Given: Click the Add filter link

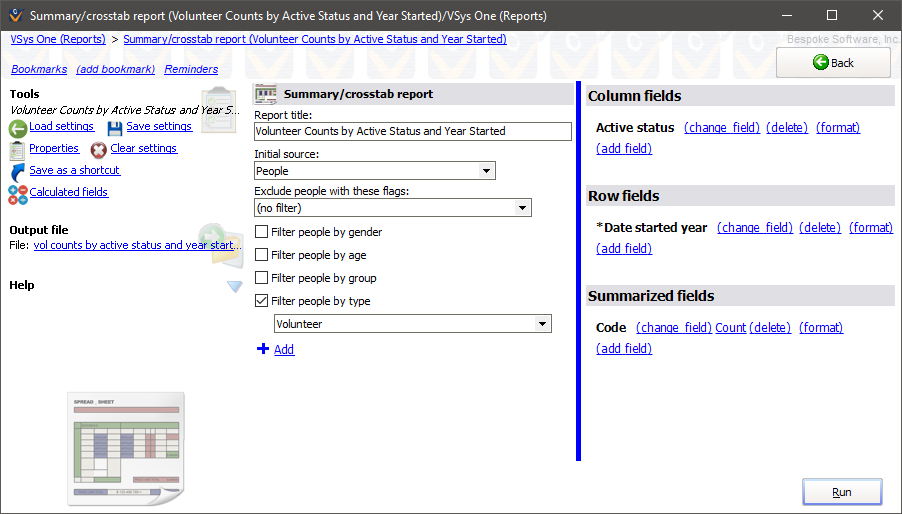Looking at the screenshot, I should pos(284,349).
